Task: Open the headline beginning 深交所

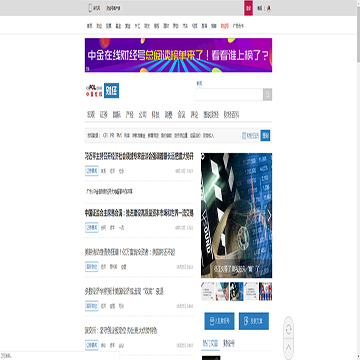Action: [121, 331]
